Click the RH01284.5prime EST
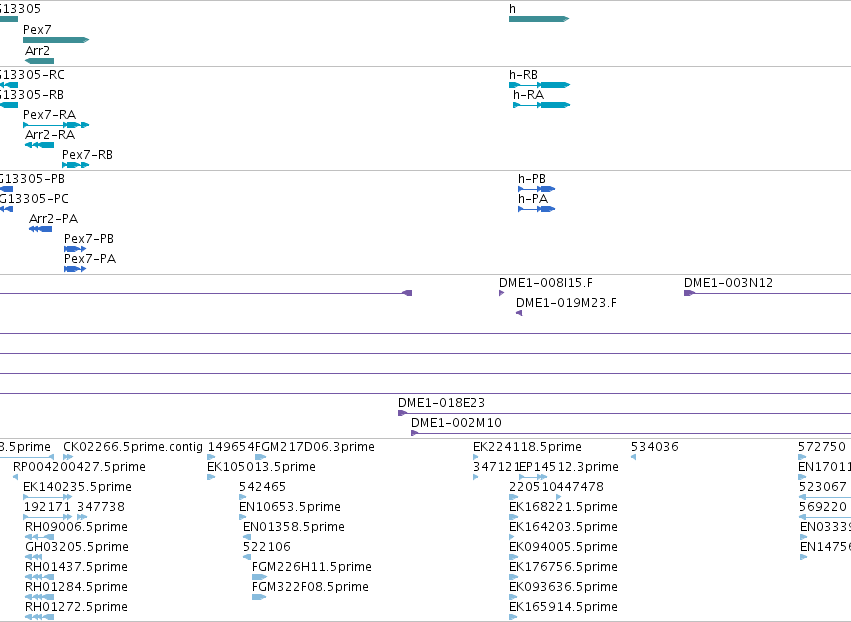The image size is (851, 622). click(x=40, y=598)
